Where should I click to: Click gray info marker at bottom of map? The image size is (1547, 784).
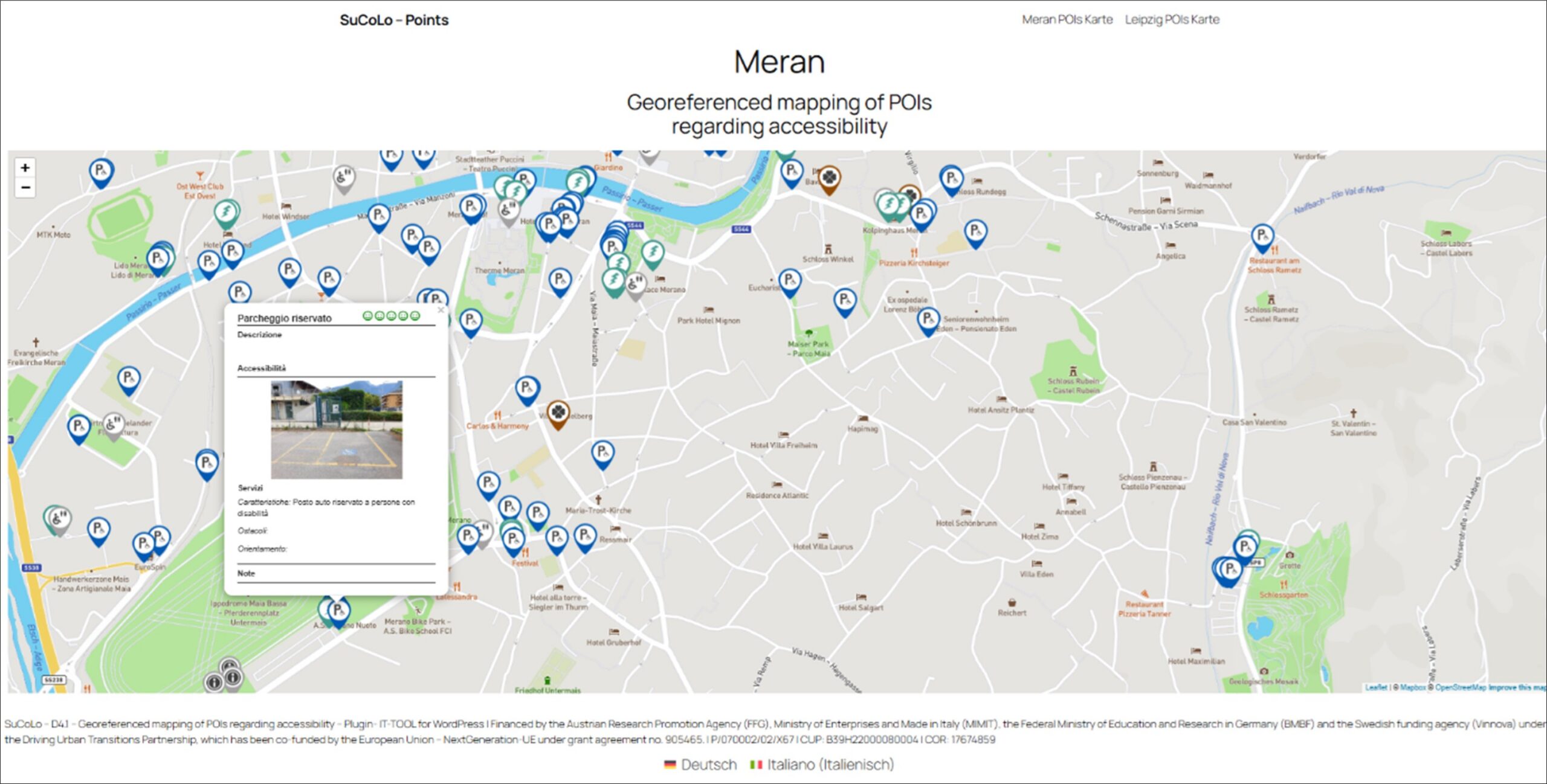pyautogui.click(x=232, y=676)
